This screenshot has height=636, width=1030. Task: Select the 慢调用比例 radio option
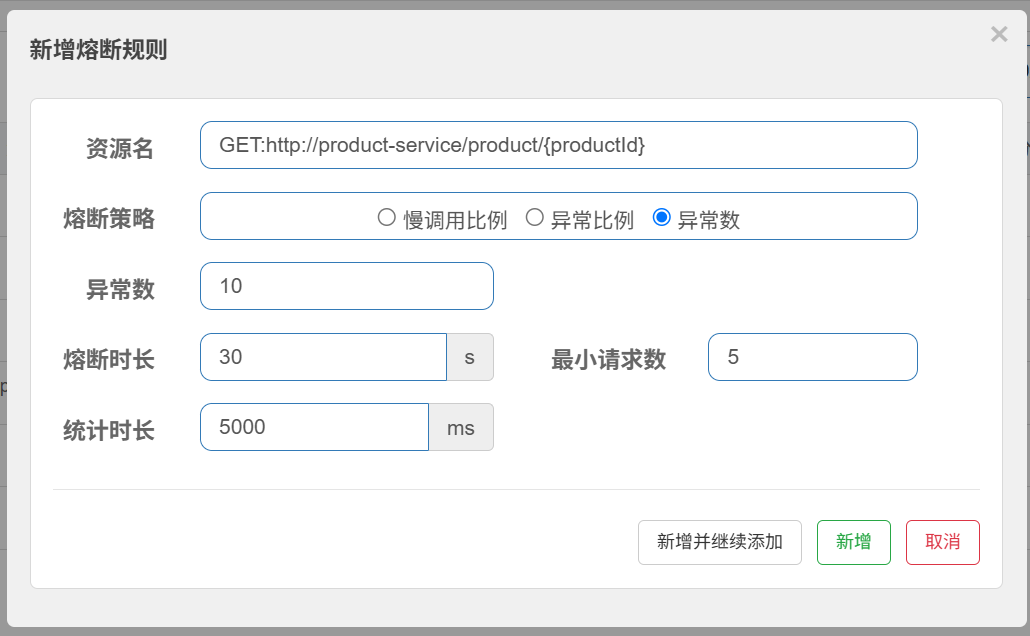tap(387, 218)
